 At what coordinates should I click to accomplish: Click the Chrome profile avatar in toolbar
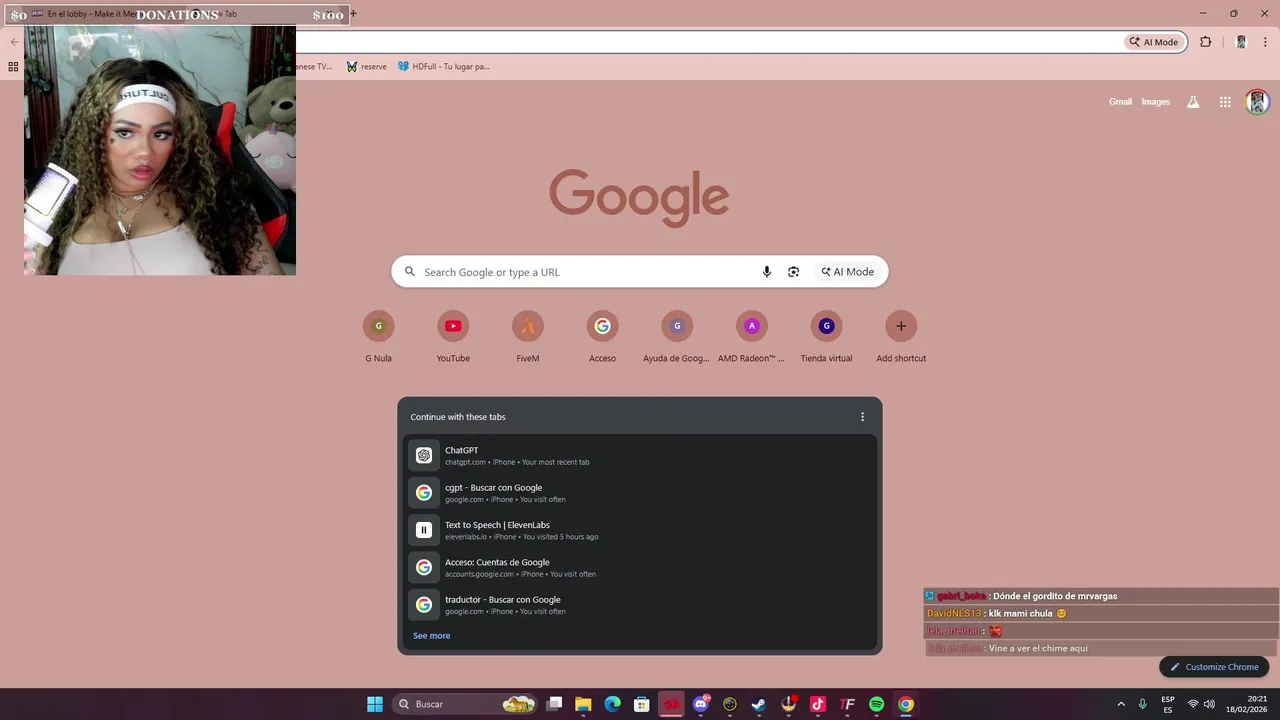(1241, 42)
